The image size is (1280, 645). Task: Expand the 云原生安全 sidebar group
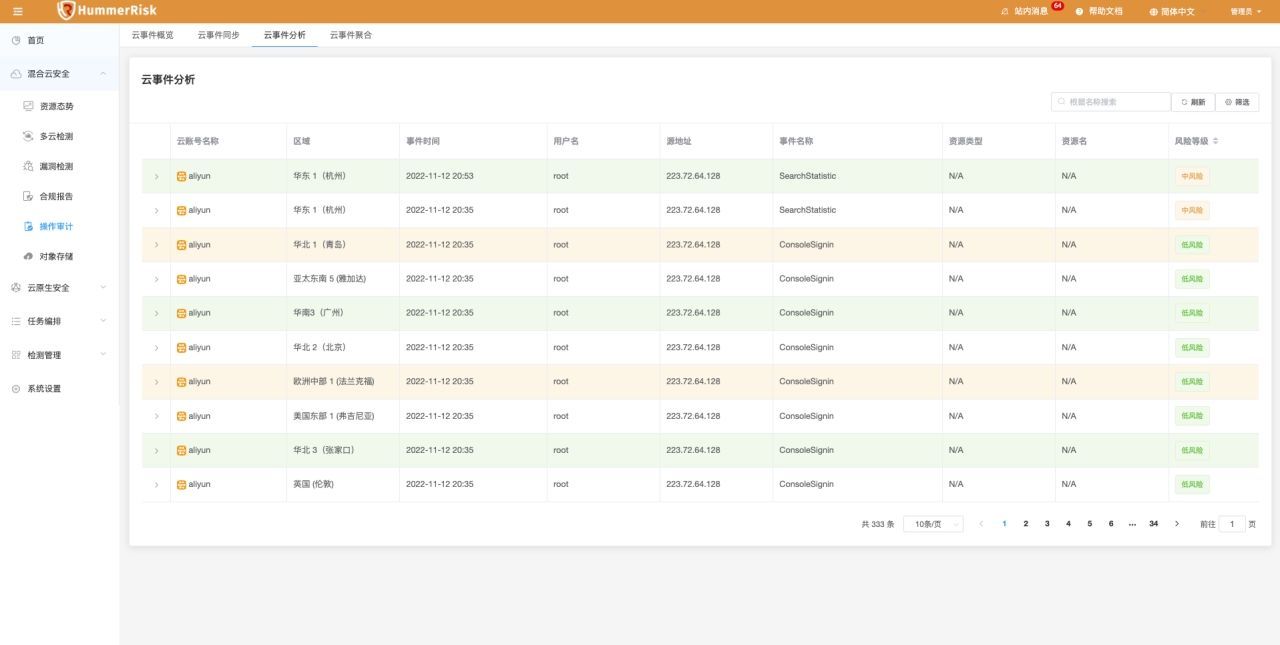[59, 288]
